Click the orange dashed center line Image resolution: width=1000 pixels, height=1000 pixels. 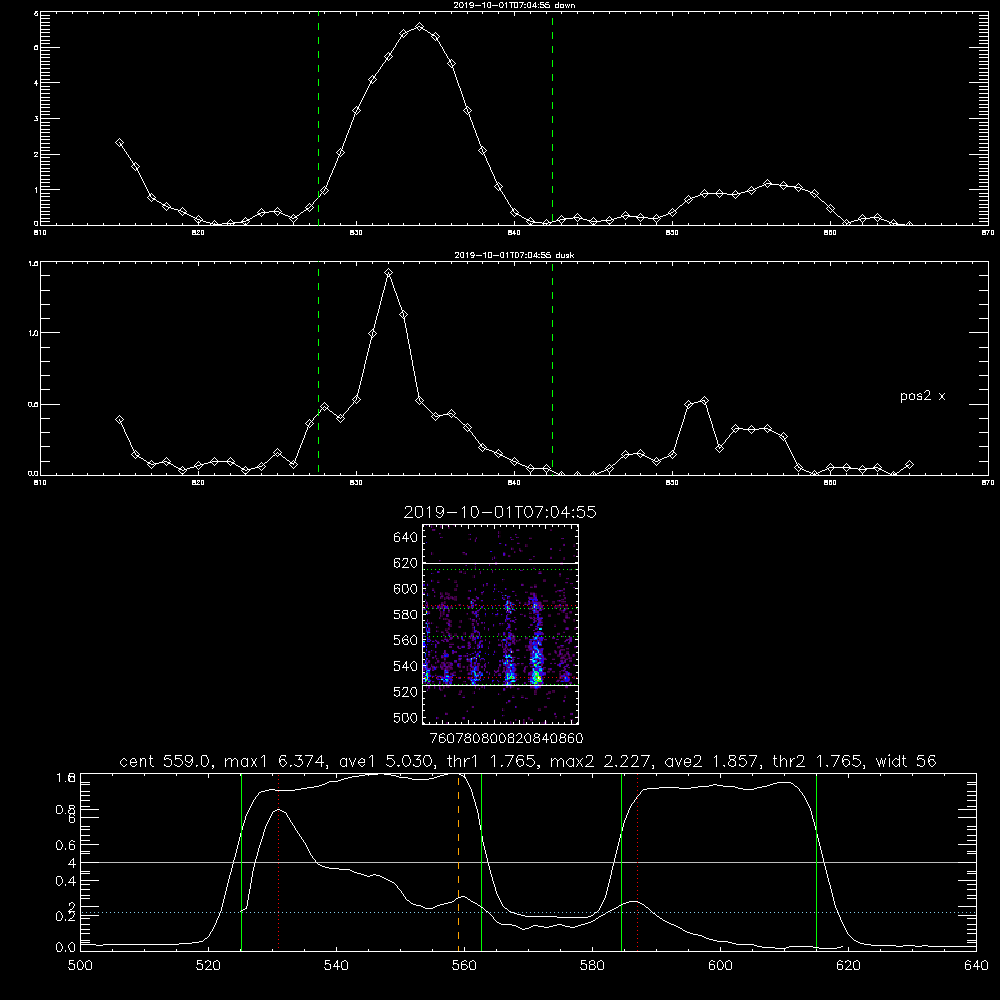tap(459, 862)
